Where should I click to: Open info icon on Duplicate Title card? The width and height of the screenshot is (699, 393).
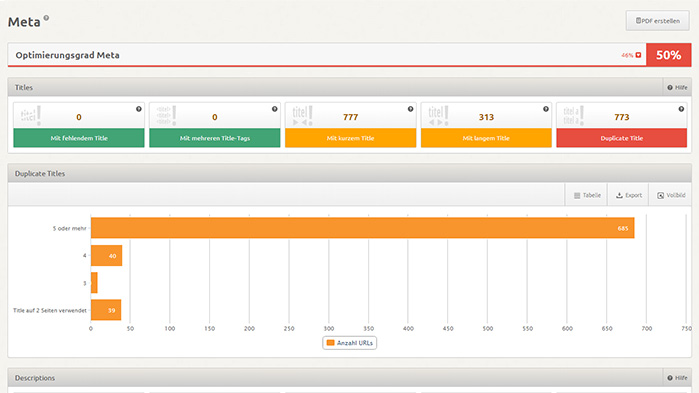[x=681, y=109]
